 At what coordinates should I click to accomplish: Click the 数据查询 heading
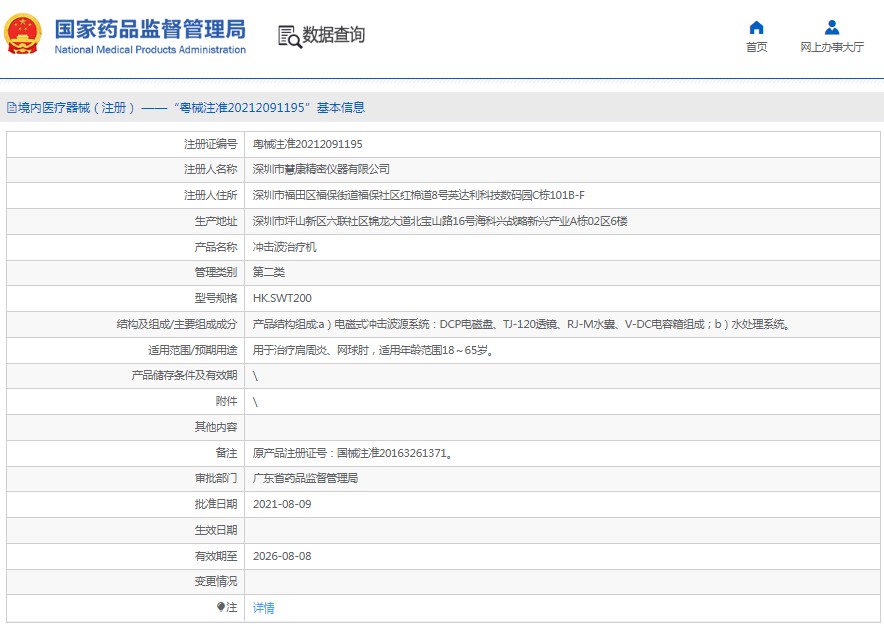coord(333,35)
